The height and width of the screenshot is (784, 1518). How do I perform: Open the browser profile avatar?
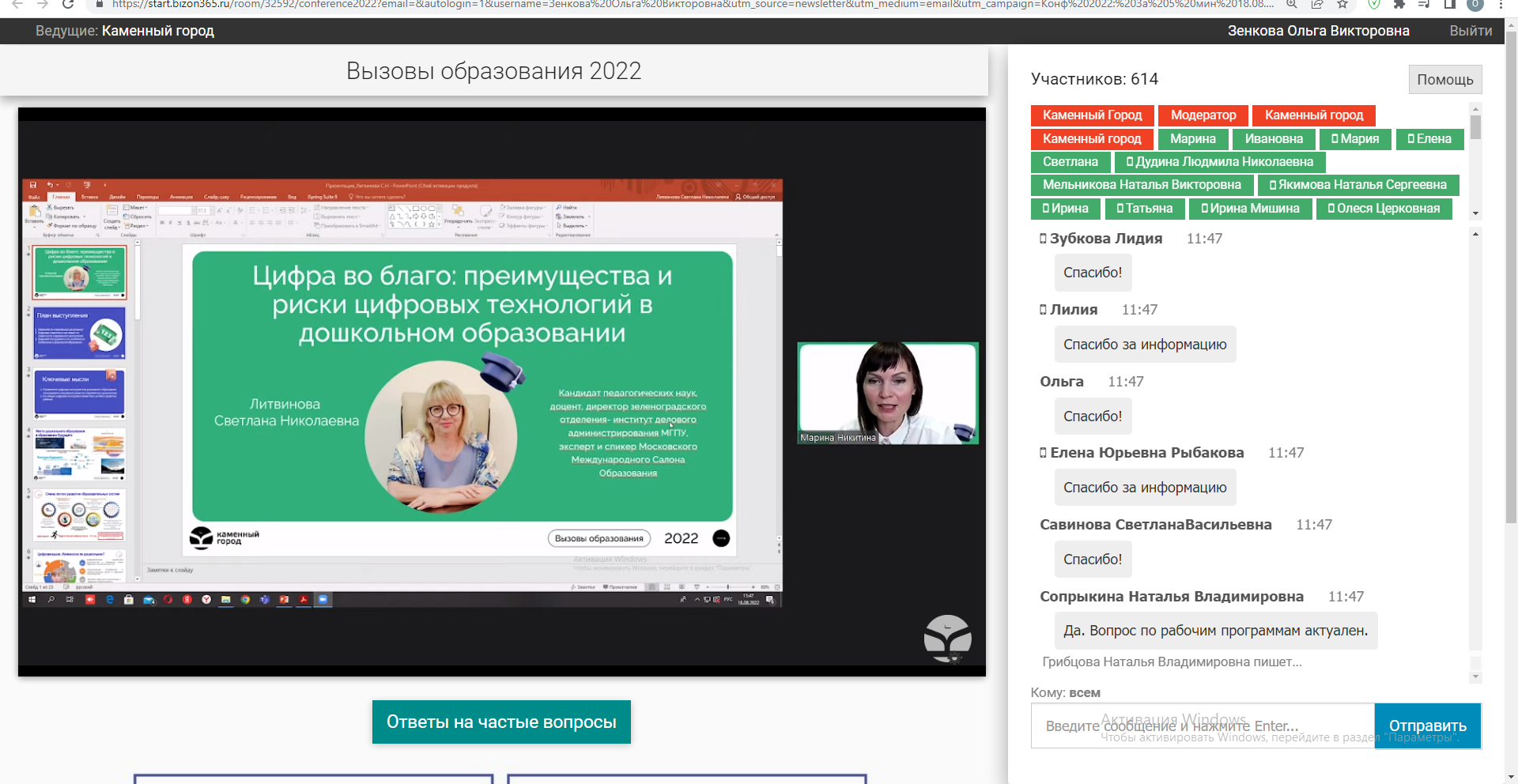point(1475,4)
